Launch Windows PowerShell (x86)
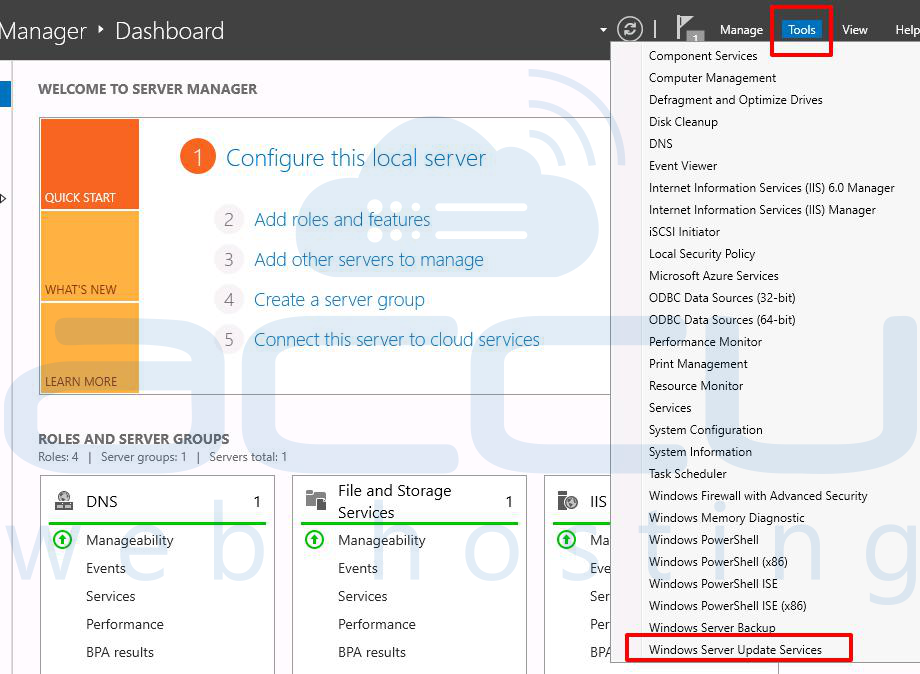 coord(718,562)
